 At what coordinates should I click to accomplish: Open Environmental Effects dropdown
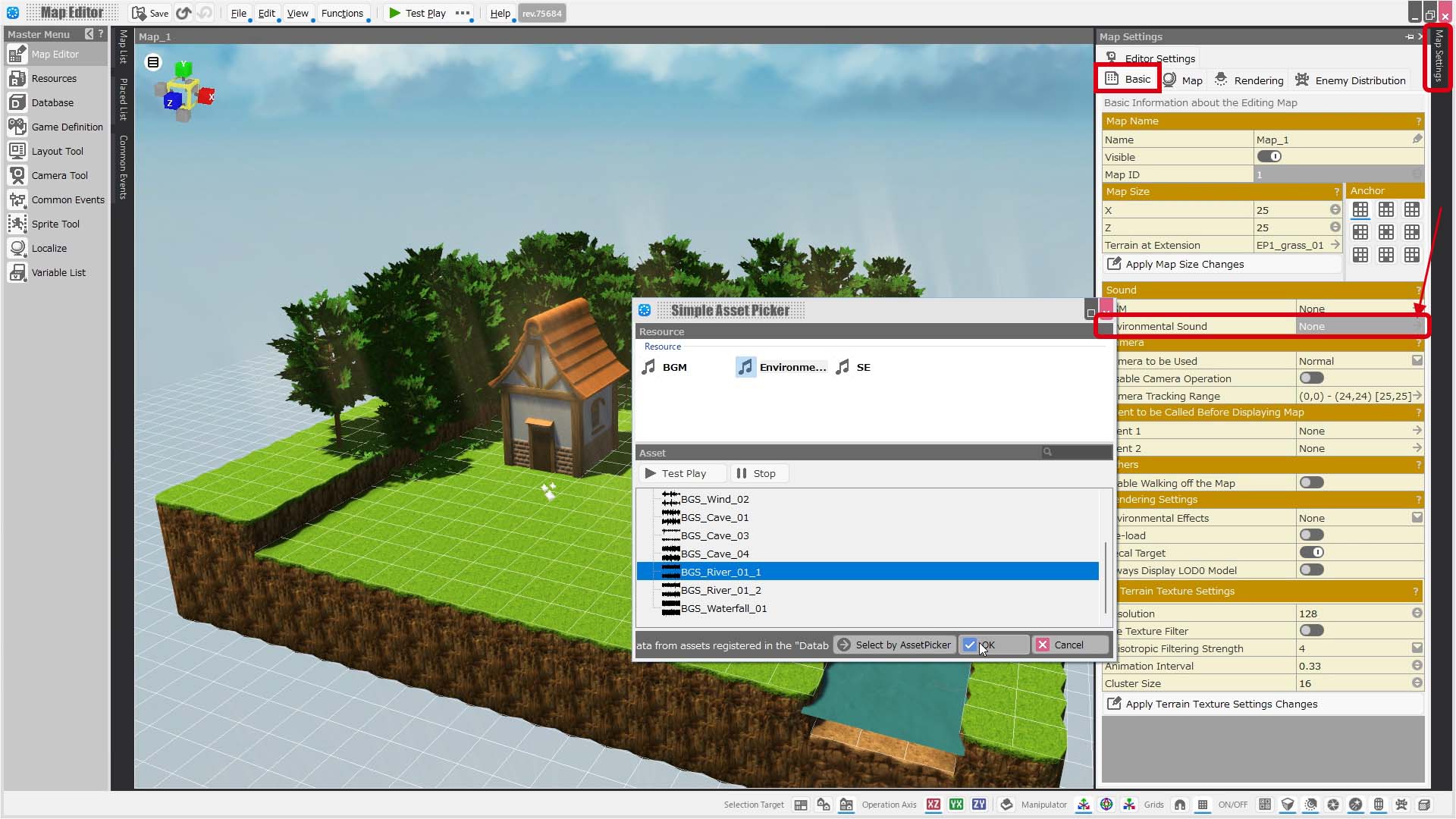tap(1417, 518)
